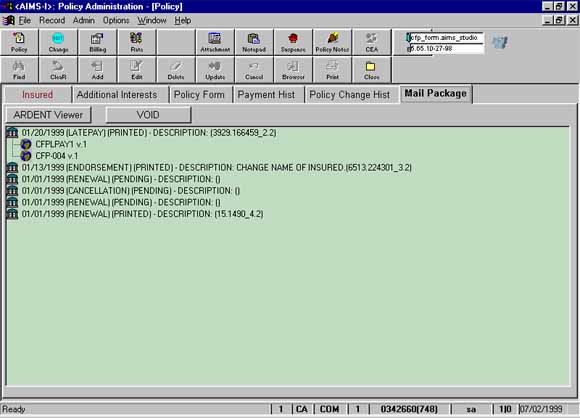580x418 pixels.
Task: Open the Attachment tool
Action: 215,42
